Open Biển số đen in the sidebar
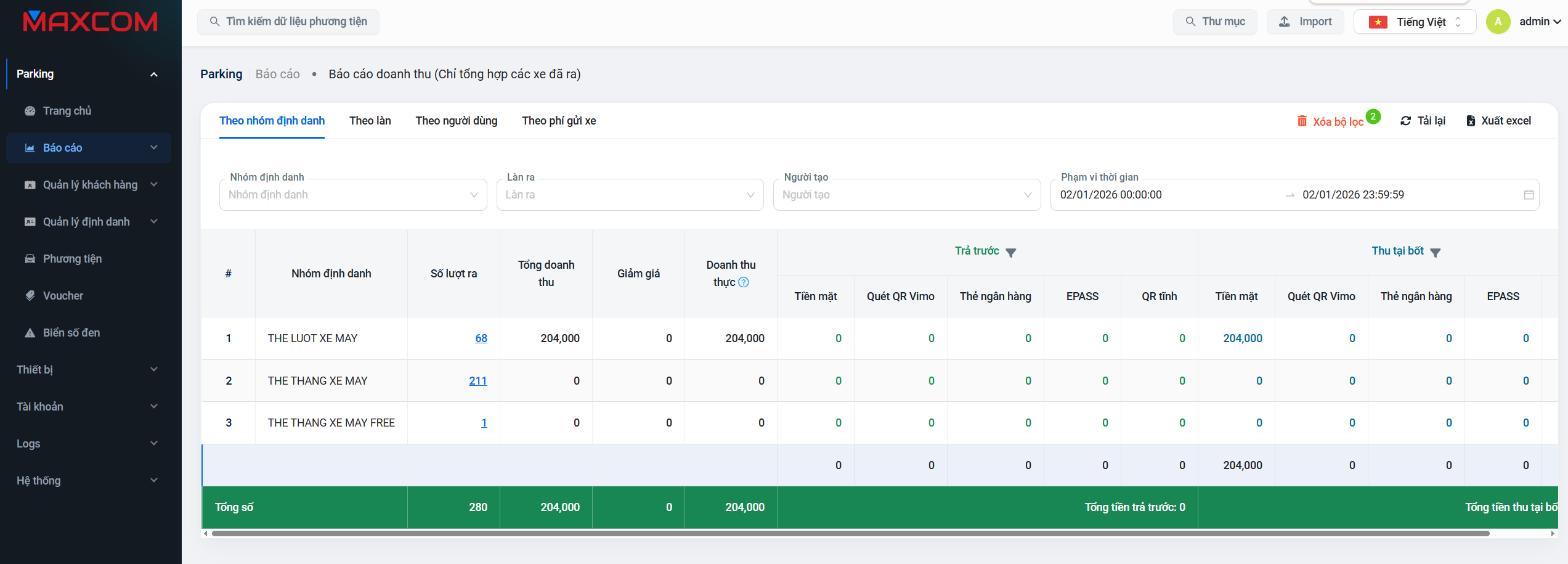The image size is (1568, 564). (71, 333)
